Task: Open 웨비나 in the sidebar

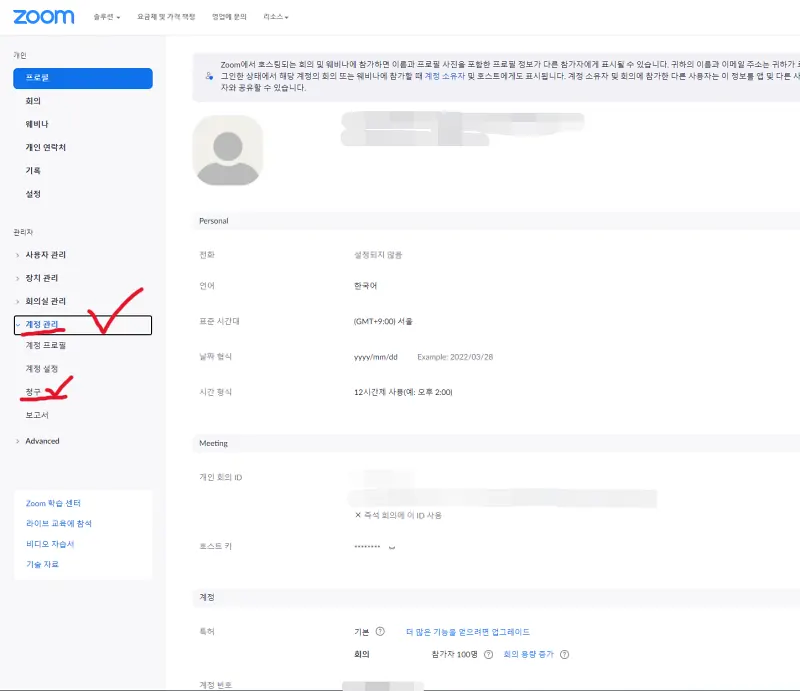Action: (37, 124)
